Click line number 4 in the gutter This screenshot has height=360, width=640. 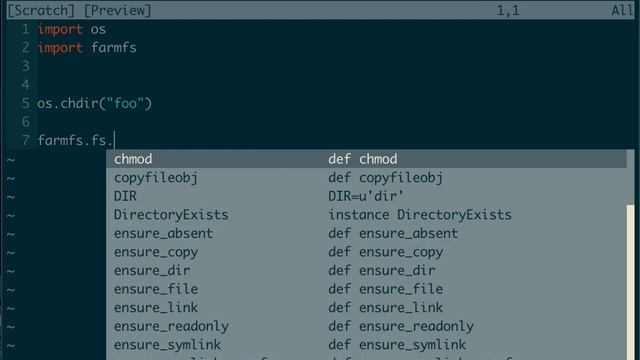[x=26, y=85]
